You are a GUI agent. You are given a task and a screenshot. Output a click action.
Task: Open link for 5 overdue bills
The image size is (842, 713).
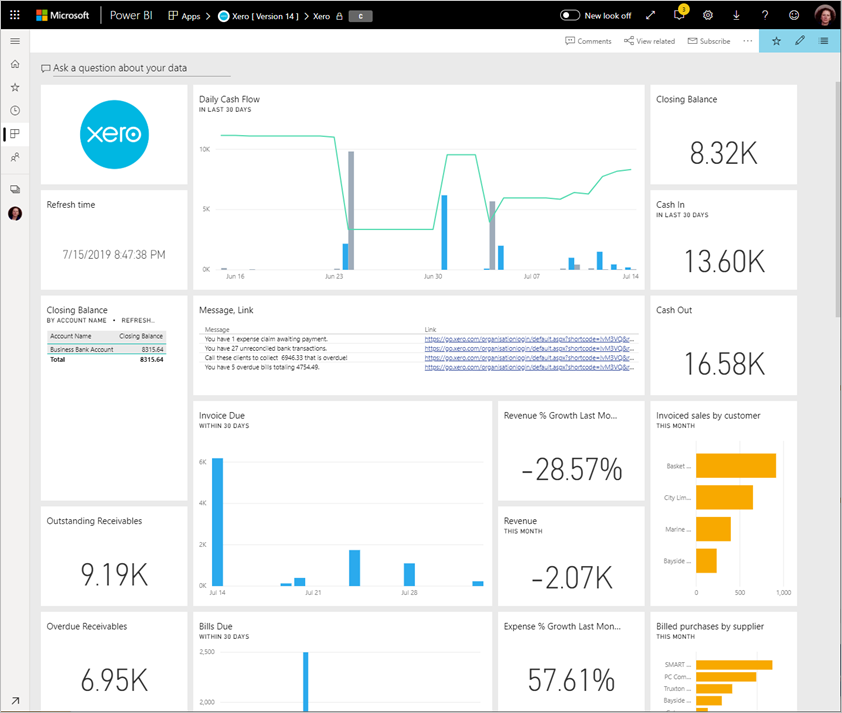(529, 367)
